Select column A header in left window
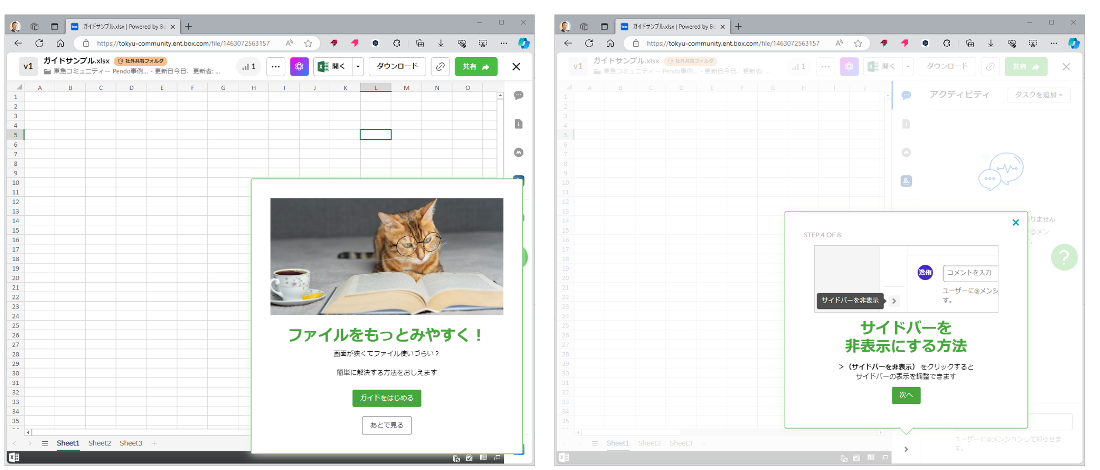 (39, 88)
